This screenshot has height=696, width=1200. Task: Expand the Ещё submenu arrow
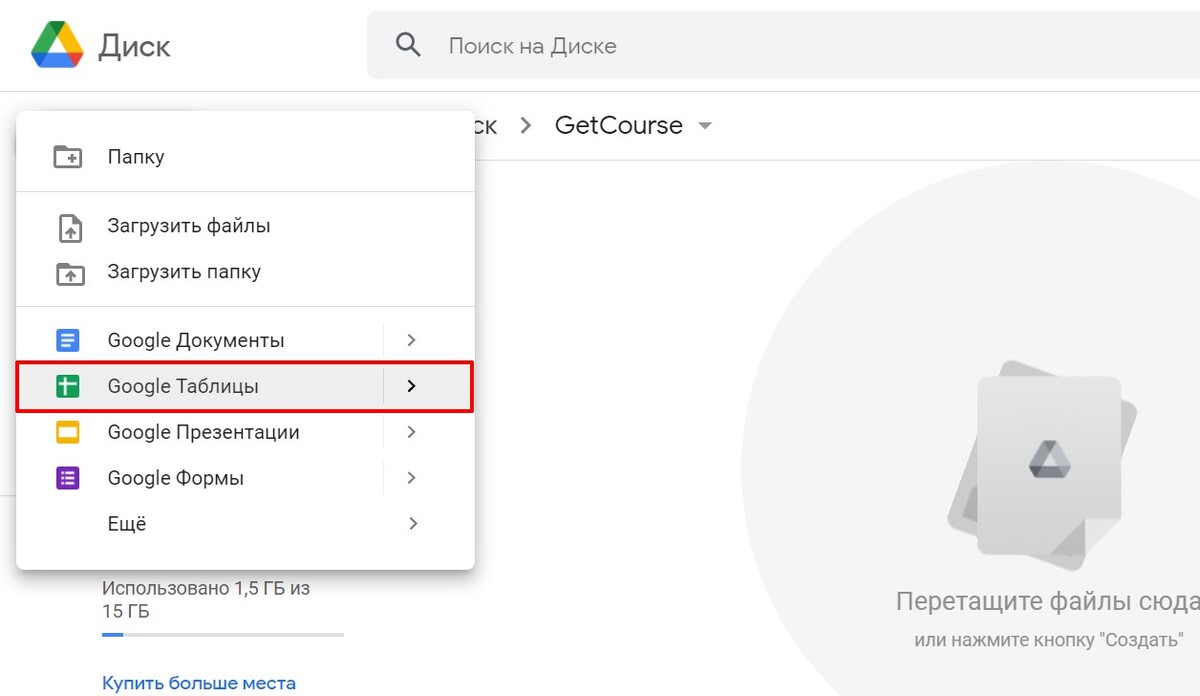[x=411, y=523]
